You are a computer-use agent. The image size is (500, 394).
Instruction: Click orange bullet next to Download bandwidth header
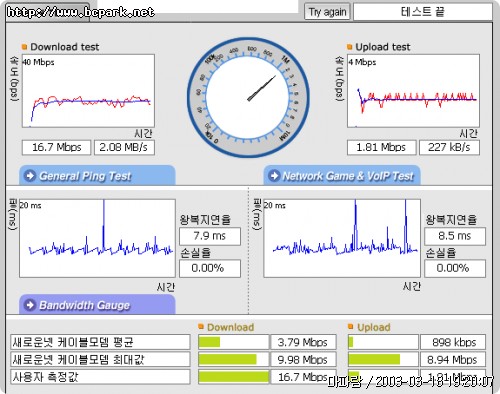[x=201, y=327]
